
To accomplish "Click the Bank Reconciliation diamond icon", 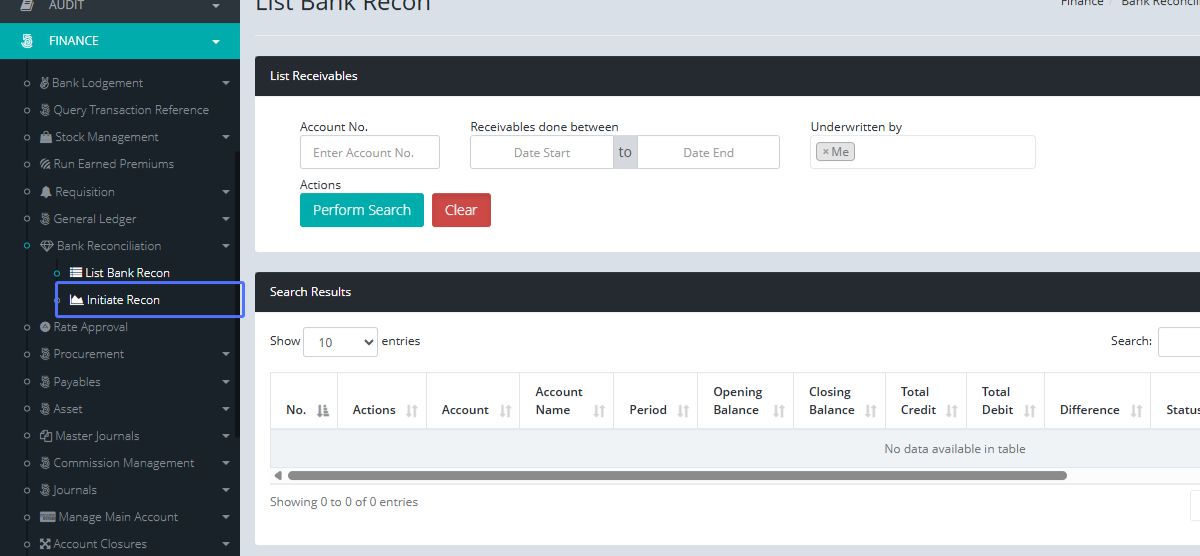I will pyautogui.click(x=46, y=246).
